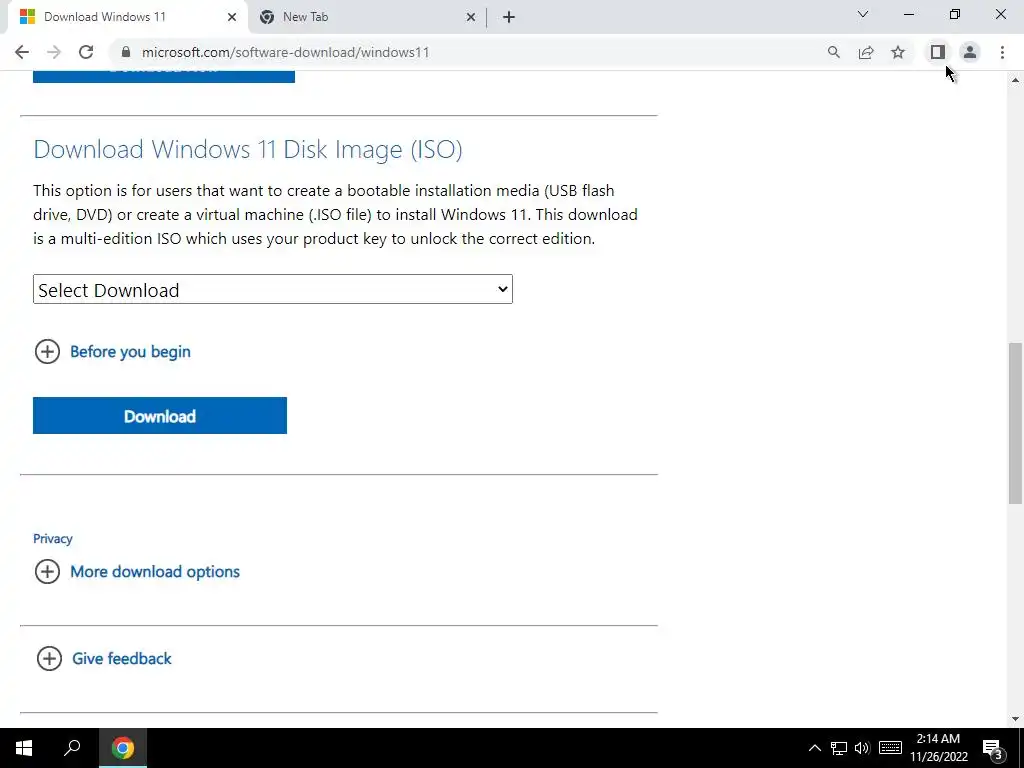This screenshot has width=1024, height=768.
Task: Go back using the browser back arrow
Action: tap(22, 52)
